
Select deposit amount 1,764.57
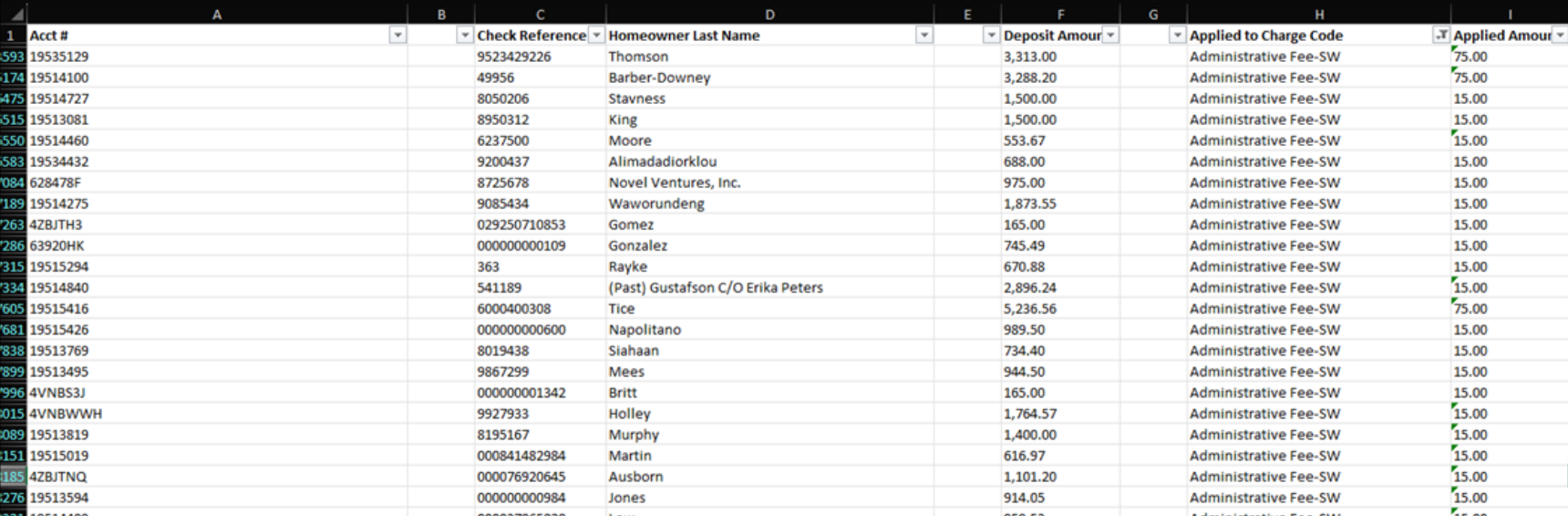pyautogui.click(x=1060, y=414)
